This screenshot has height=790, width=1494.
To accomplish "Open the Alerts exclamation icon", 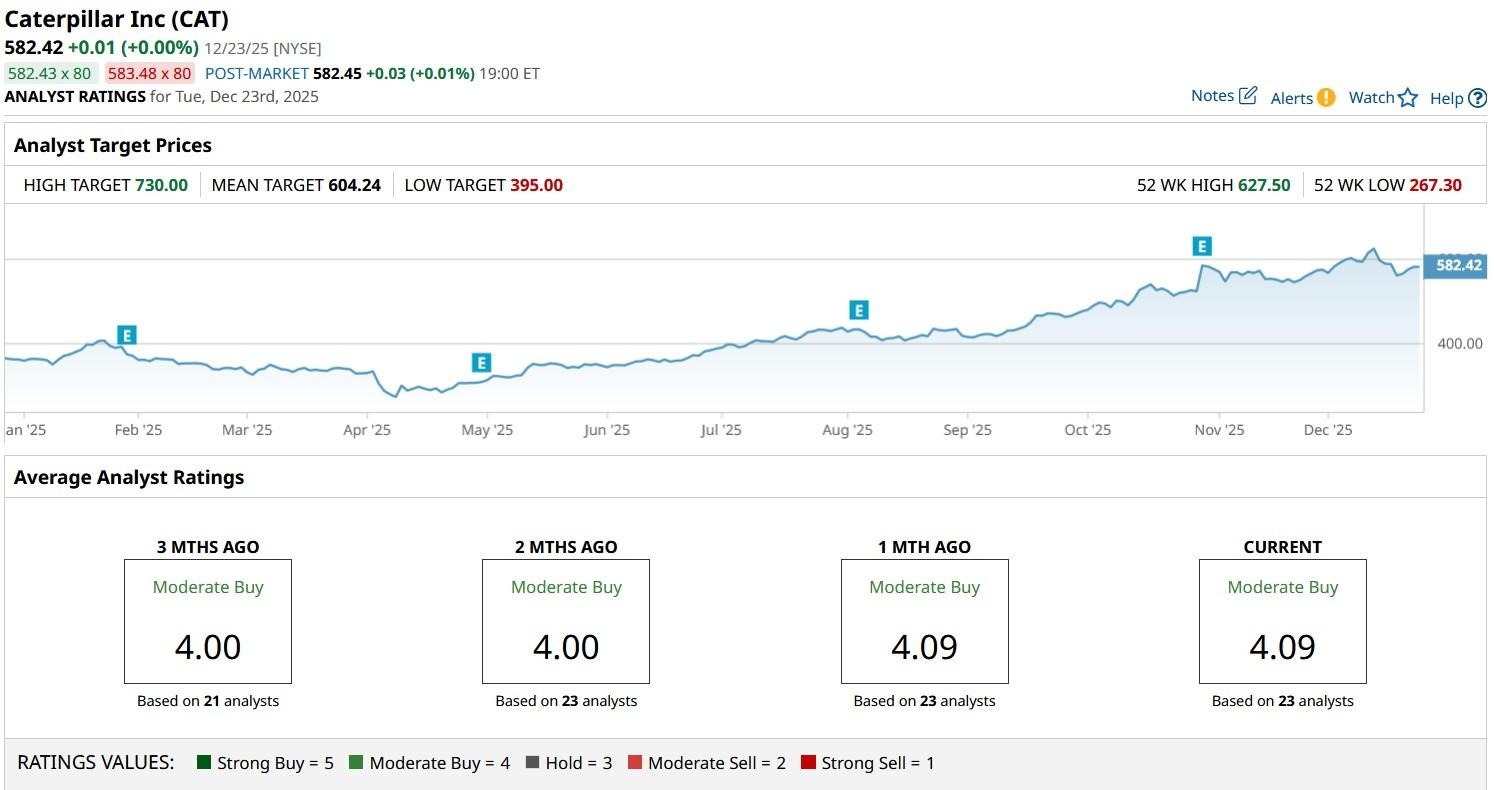I will (1326, 97).
